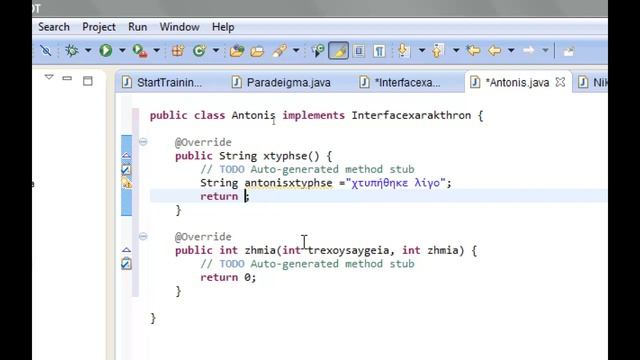Open the Run configurations dropdown arrow
The width and height of the screenshot is (640, 360).
pos(122,51)
